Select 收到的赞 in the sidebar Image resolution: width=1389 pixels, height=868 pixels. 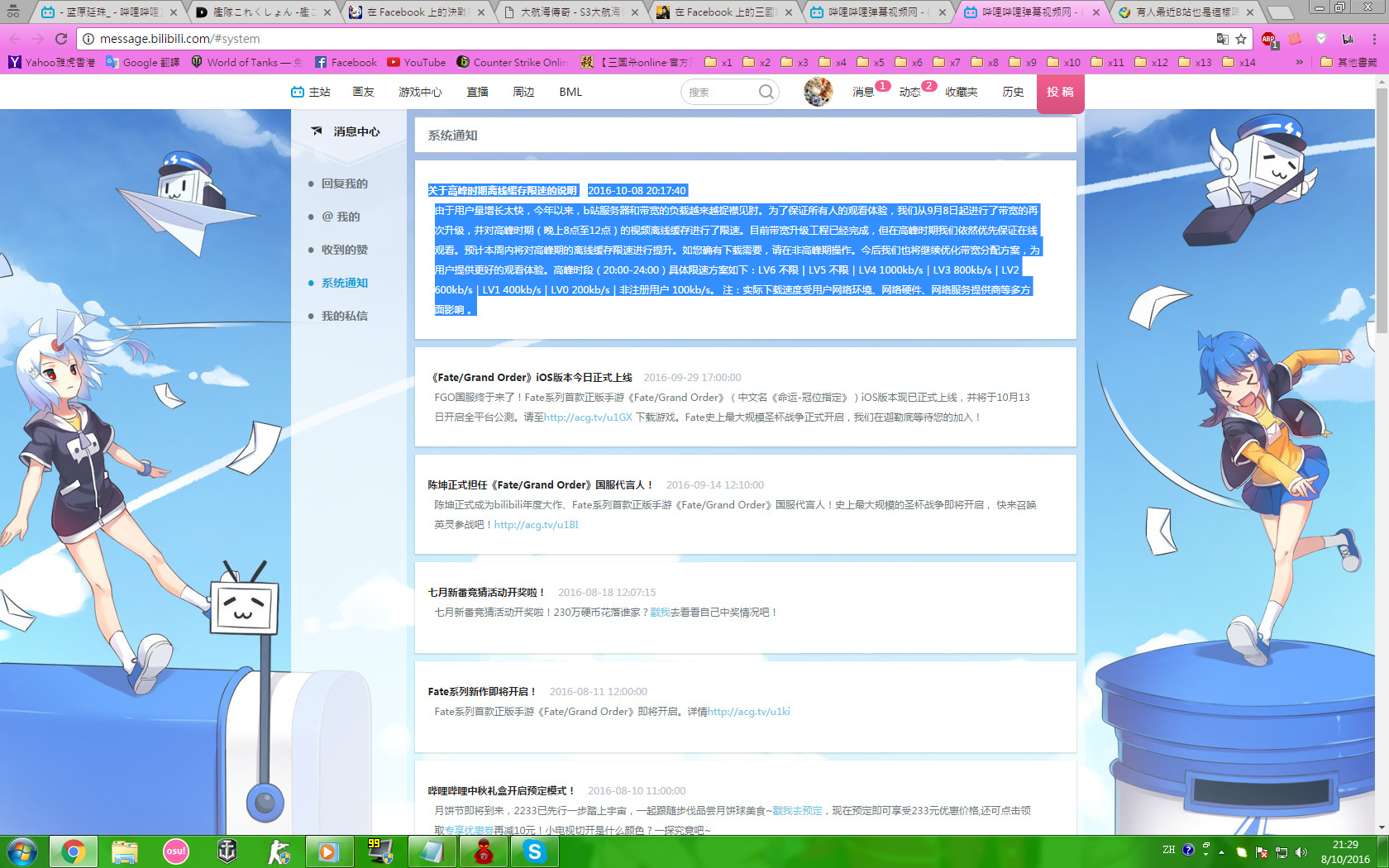(x=344, y=250)
